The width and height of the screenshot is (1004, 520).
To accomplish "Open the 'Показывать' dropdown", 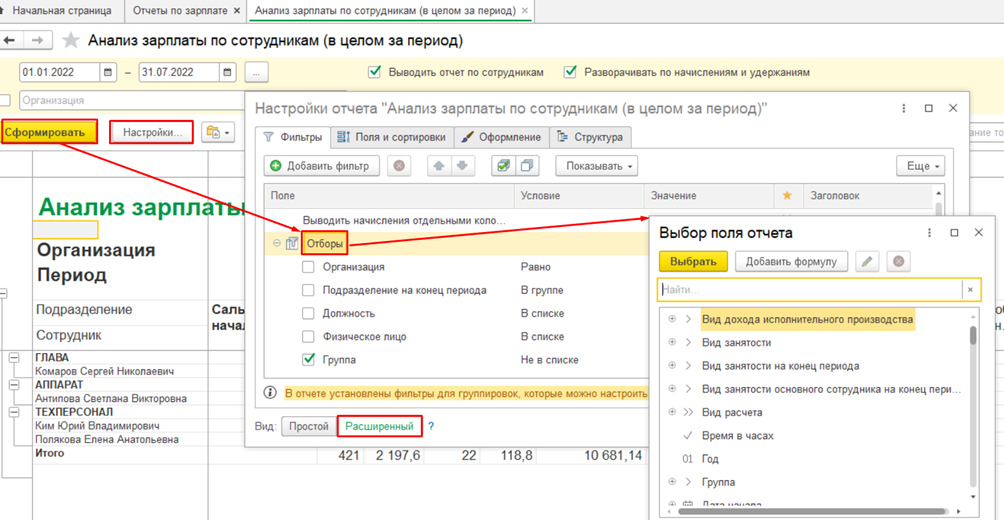I will 596,166.
